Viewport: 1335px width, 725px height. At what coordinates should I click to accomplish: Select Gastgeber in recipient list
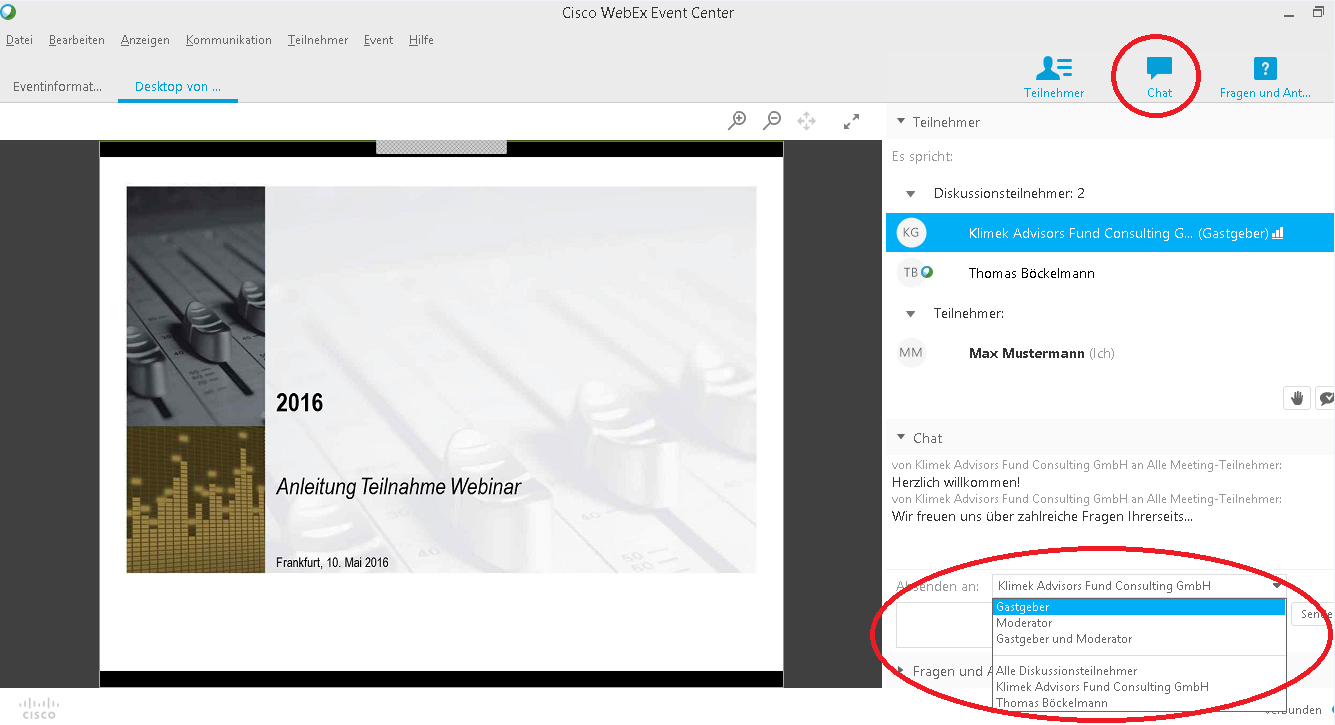tap(1138, 607)
